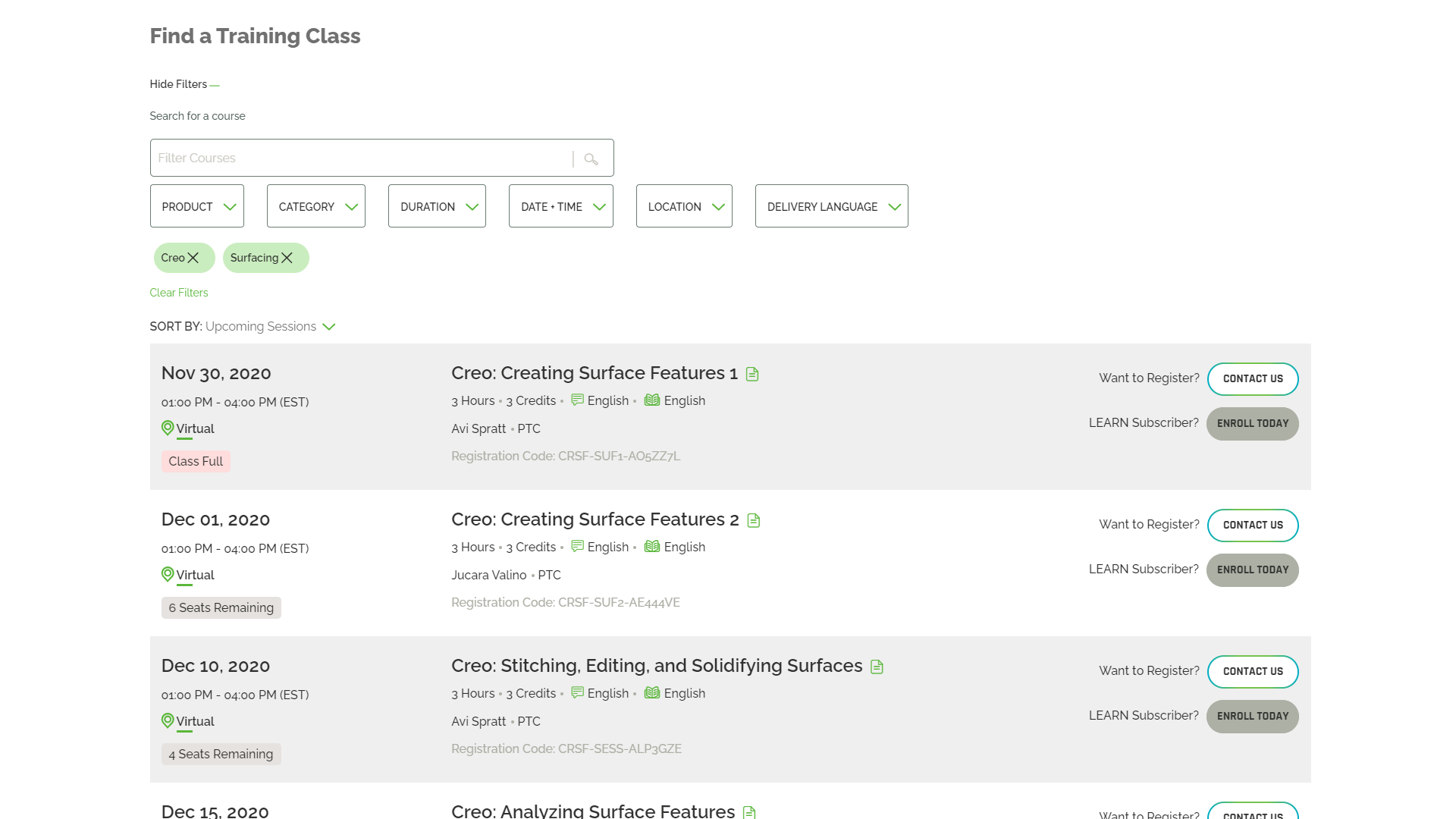
Task: Open the DATE + TIME dropdown
Action: point(561,206)
